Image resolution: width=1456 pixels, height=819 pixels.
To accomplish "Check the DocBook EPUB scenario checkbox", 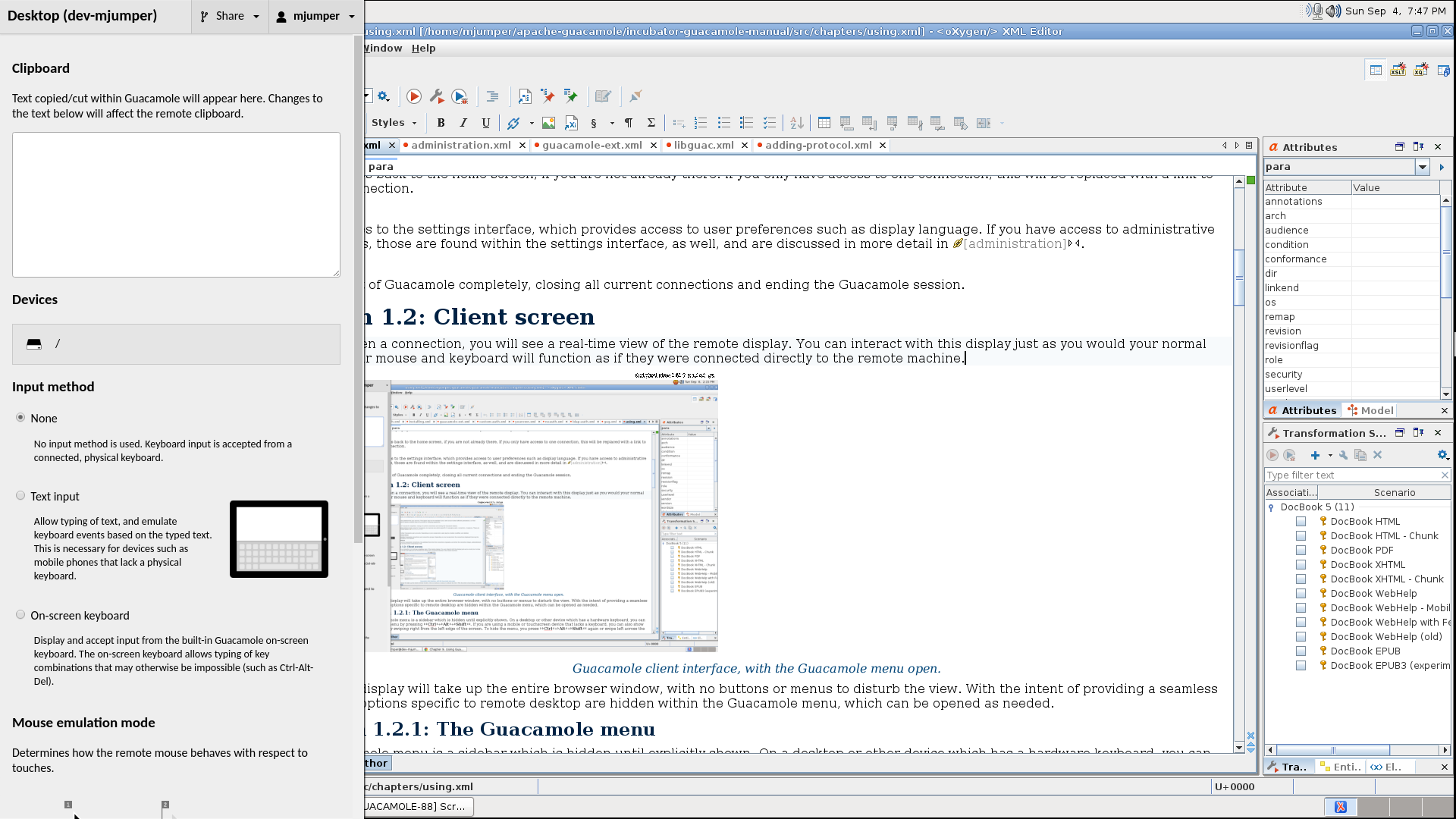I will 1301,651.
